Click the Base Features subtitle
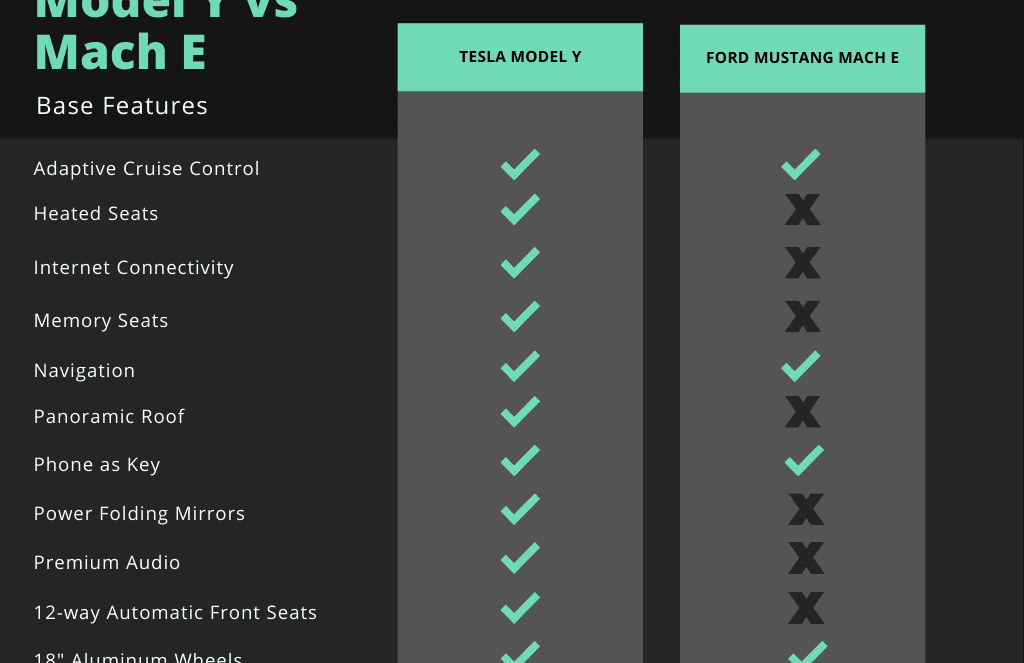 122,106
